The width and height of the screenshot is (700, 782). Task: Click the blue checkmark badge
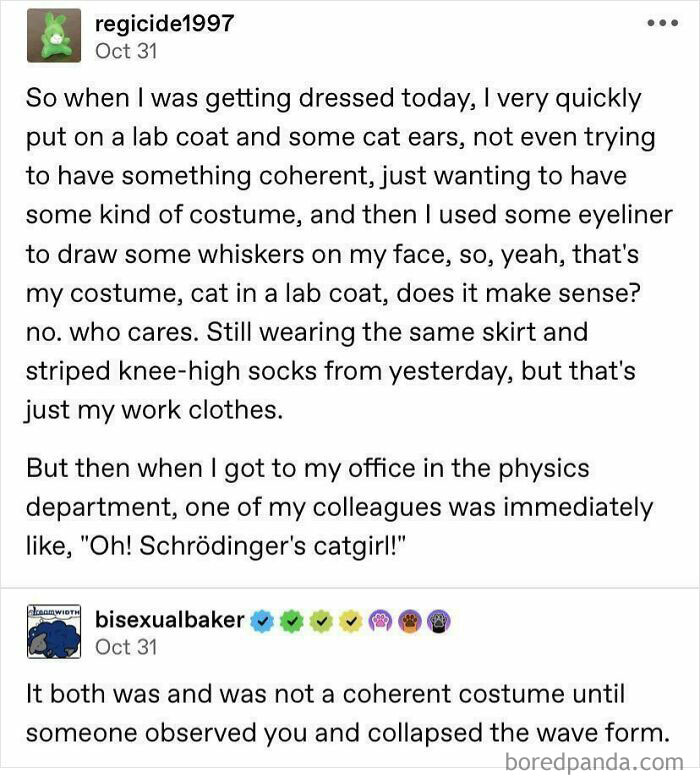[x=263, y=620]
